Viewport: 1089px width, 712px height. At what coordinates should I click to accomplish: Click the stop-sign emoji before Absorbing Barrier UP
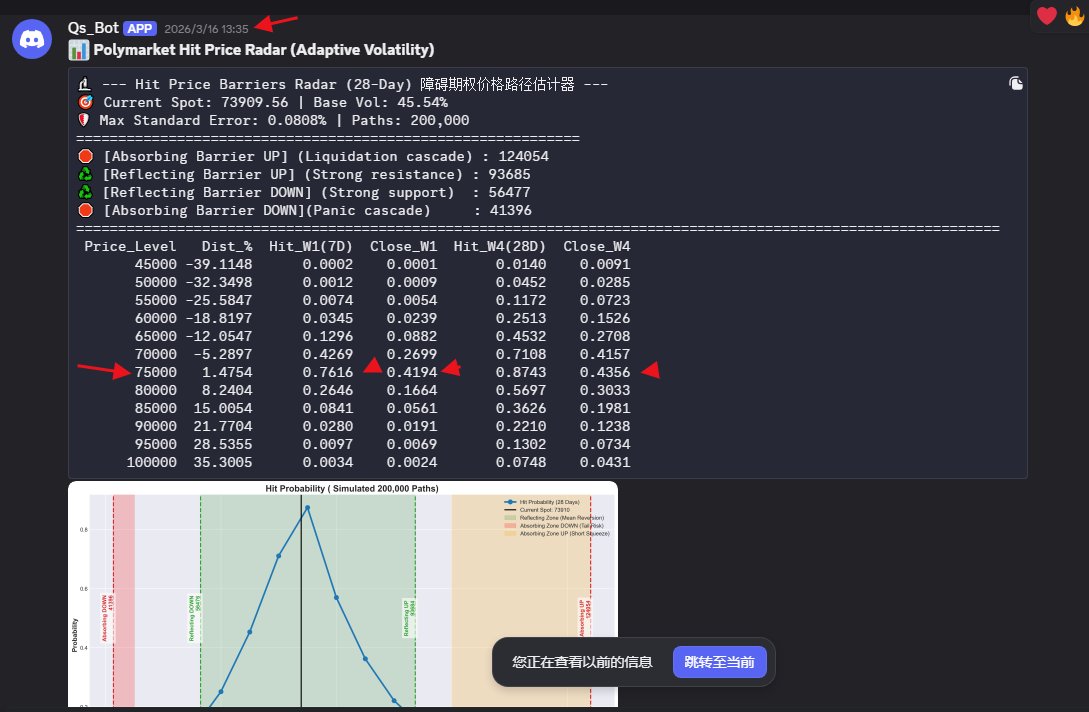(85, 156)
